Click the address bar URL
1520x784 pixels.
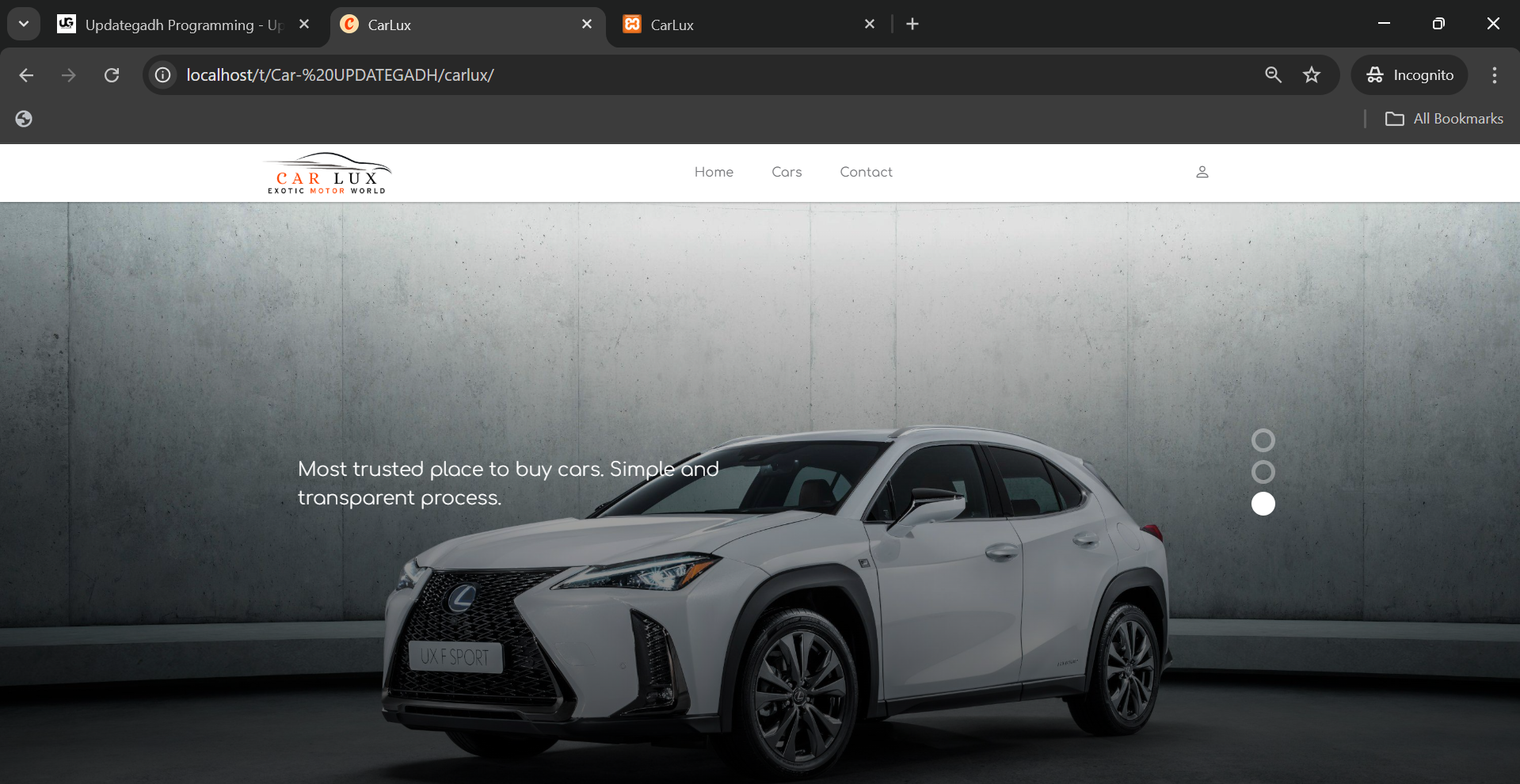click(340, 75)
